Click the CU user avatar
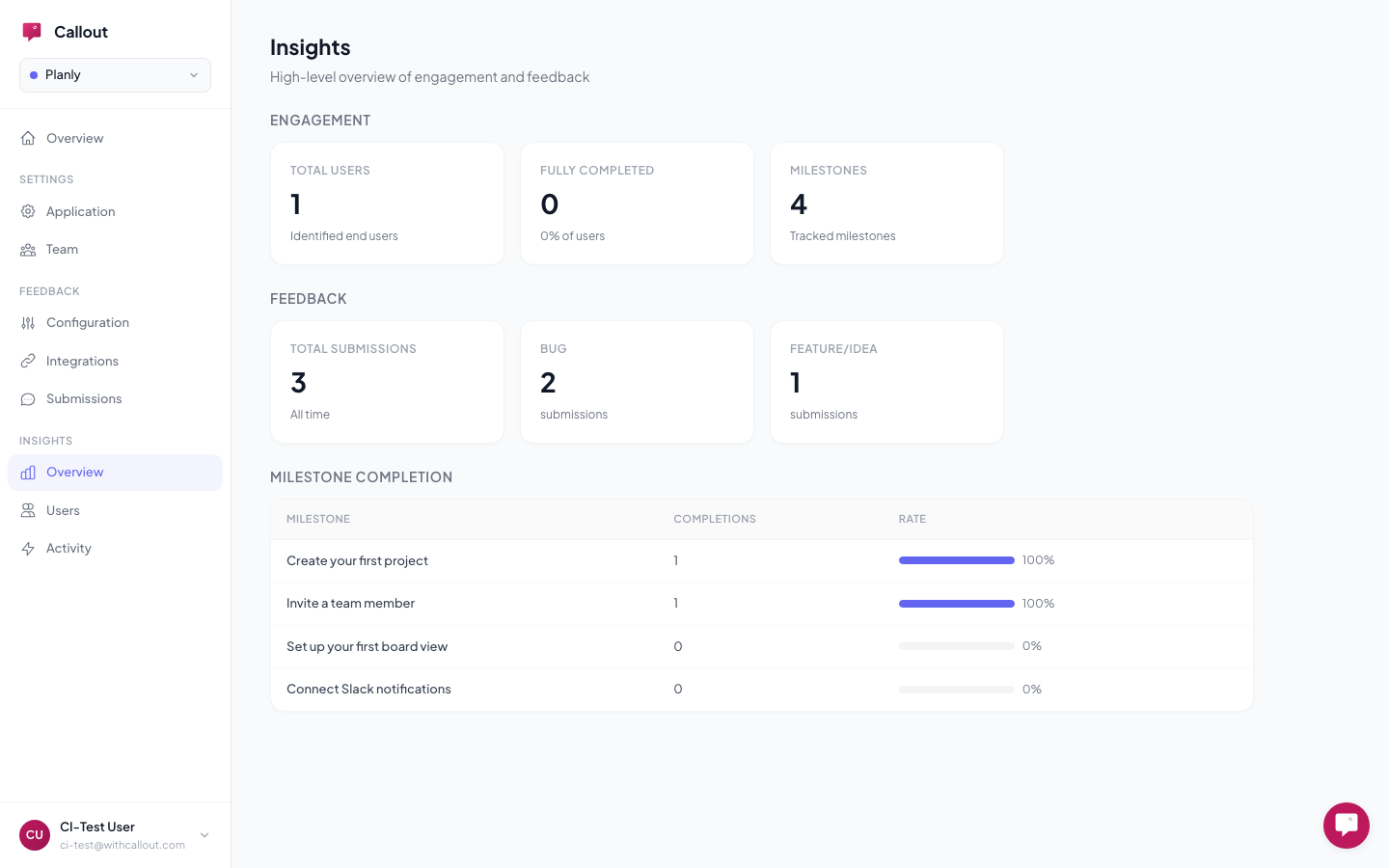 pos(35,835)
